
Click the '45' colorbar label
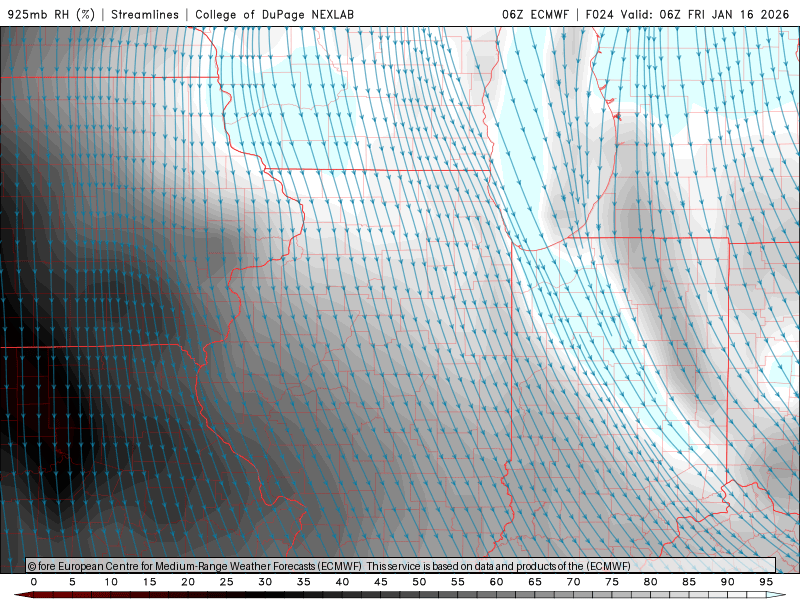pos(381,582)
